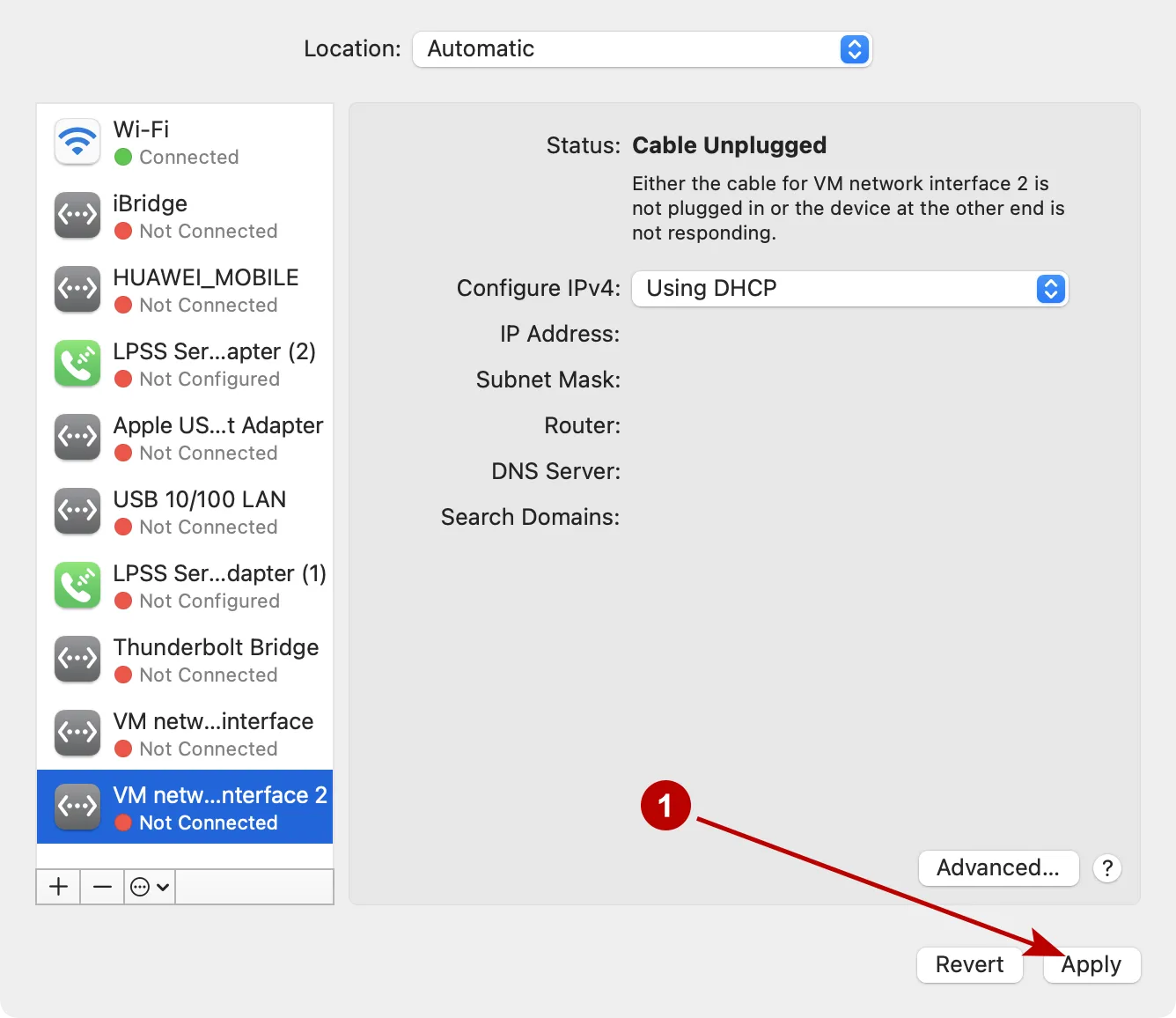Image resolution: width=1176 pixels, height=1018 pixels.
Task: Select the Thunderbolt Bridge icon
Action: [x=77, y=659]
